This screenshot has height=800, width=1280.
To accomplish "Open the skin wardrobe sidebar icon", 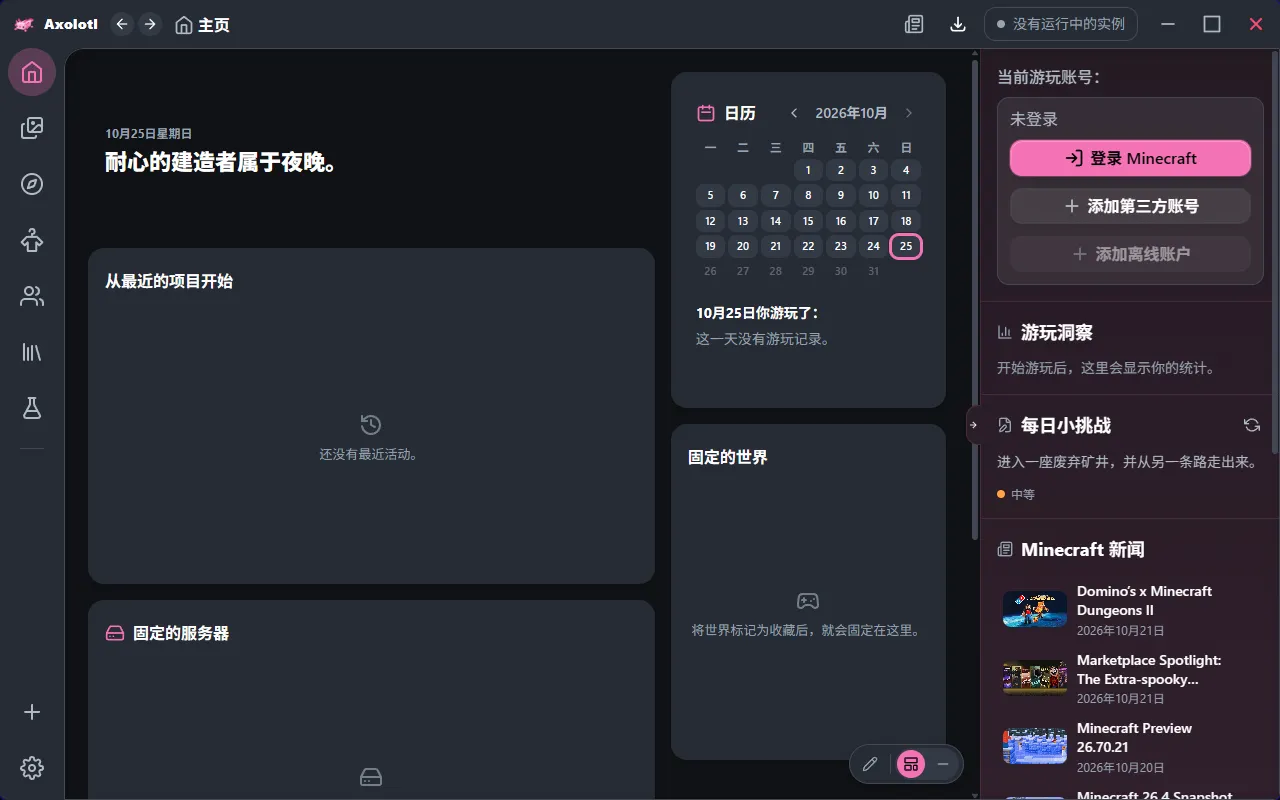I will click(x=32, y=240).
